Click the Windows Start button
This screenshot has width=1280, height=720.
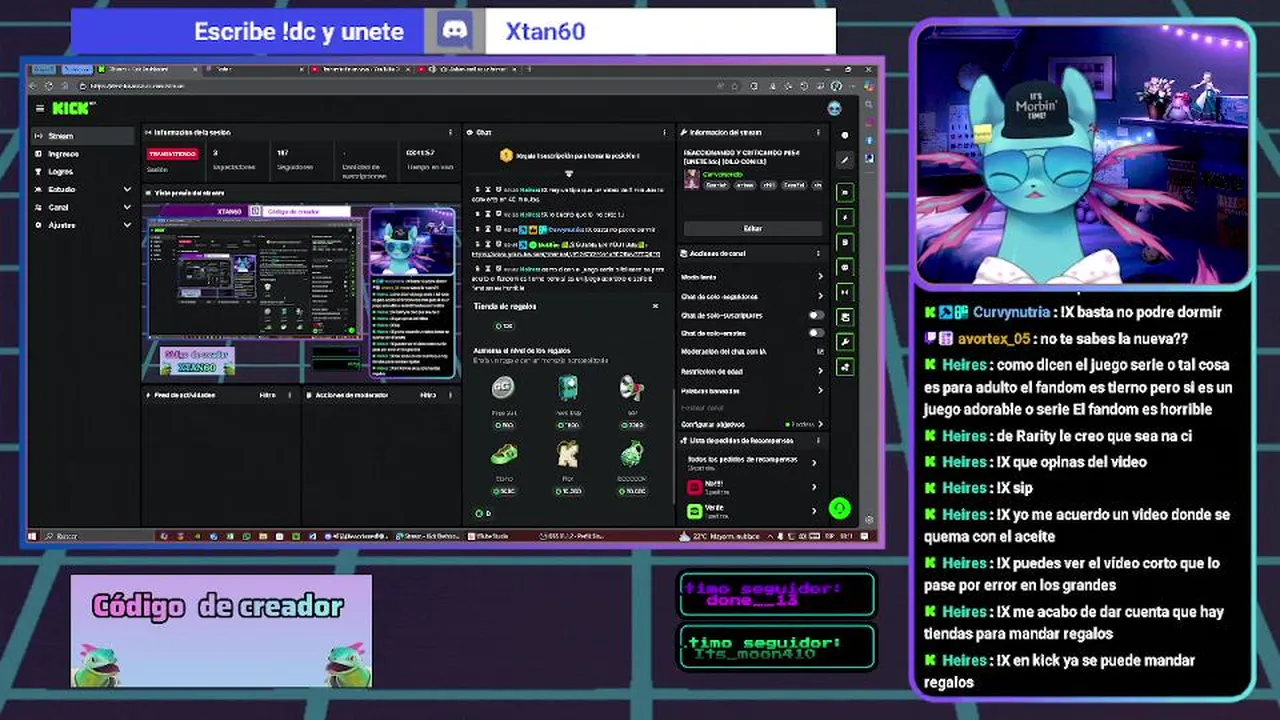(32, 536)
